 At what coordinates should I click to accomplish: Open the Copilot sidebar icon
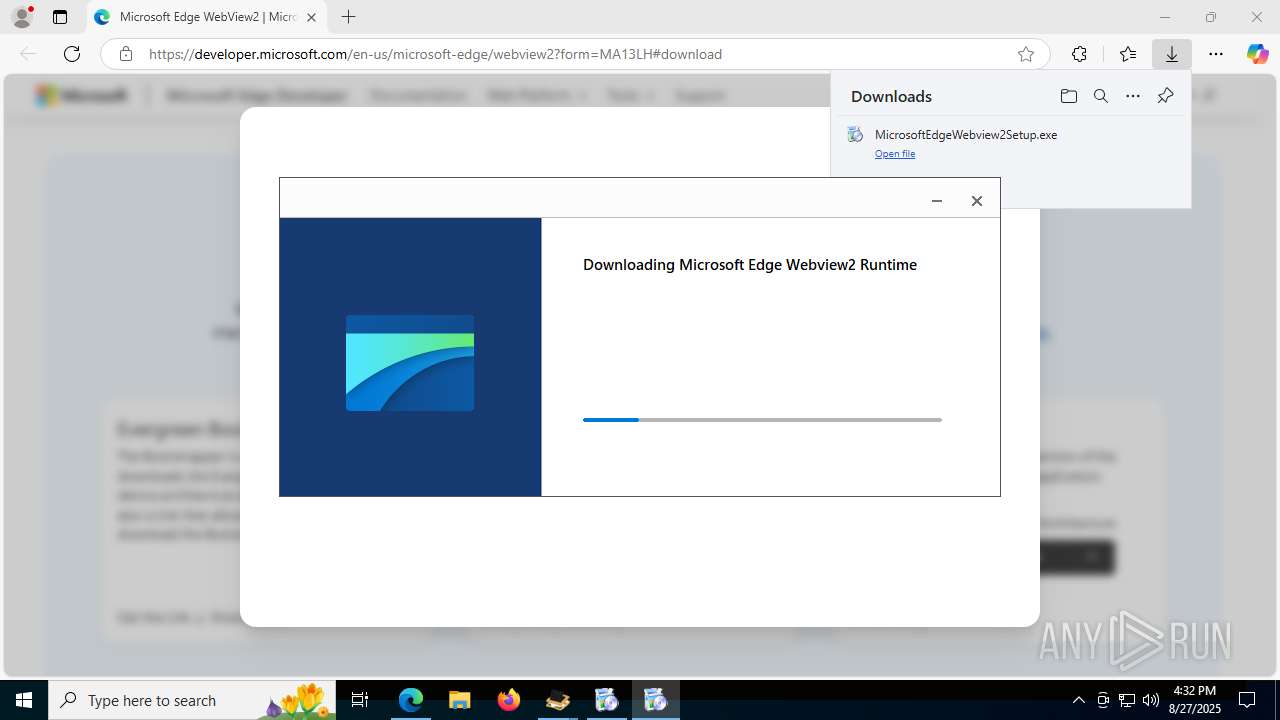(x=1257, y=54)
